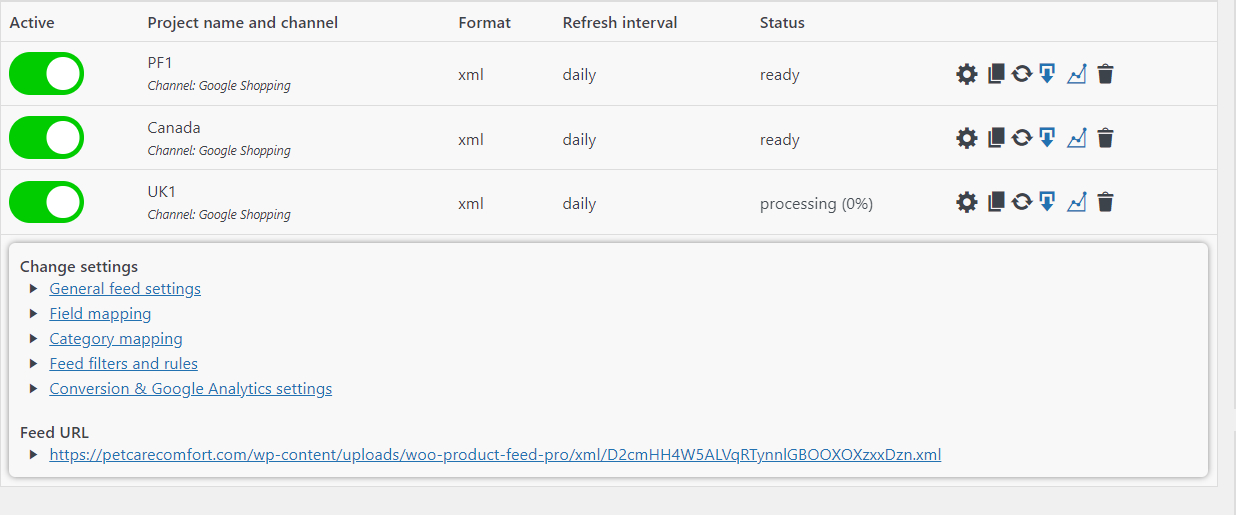Click the Refresh interval column header
The height and width of the screenshot is (515, 1236).
[620, 22]
